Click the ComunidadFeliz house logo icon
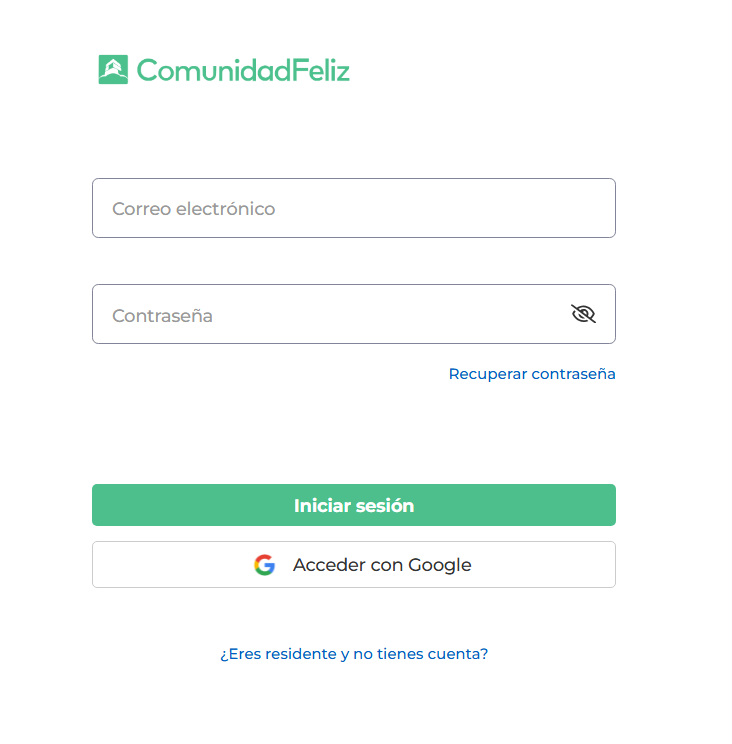Screen dimensions: 732x744 click(x=113, y=70)
